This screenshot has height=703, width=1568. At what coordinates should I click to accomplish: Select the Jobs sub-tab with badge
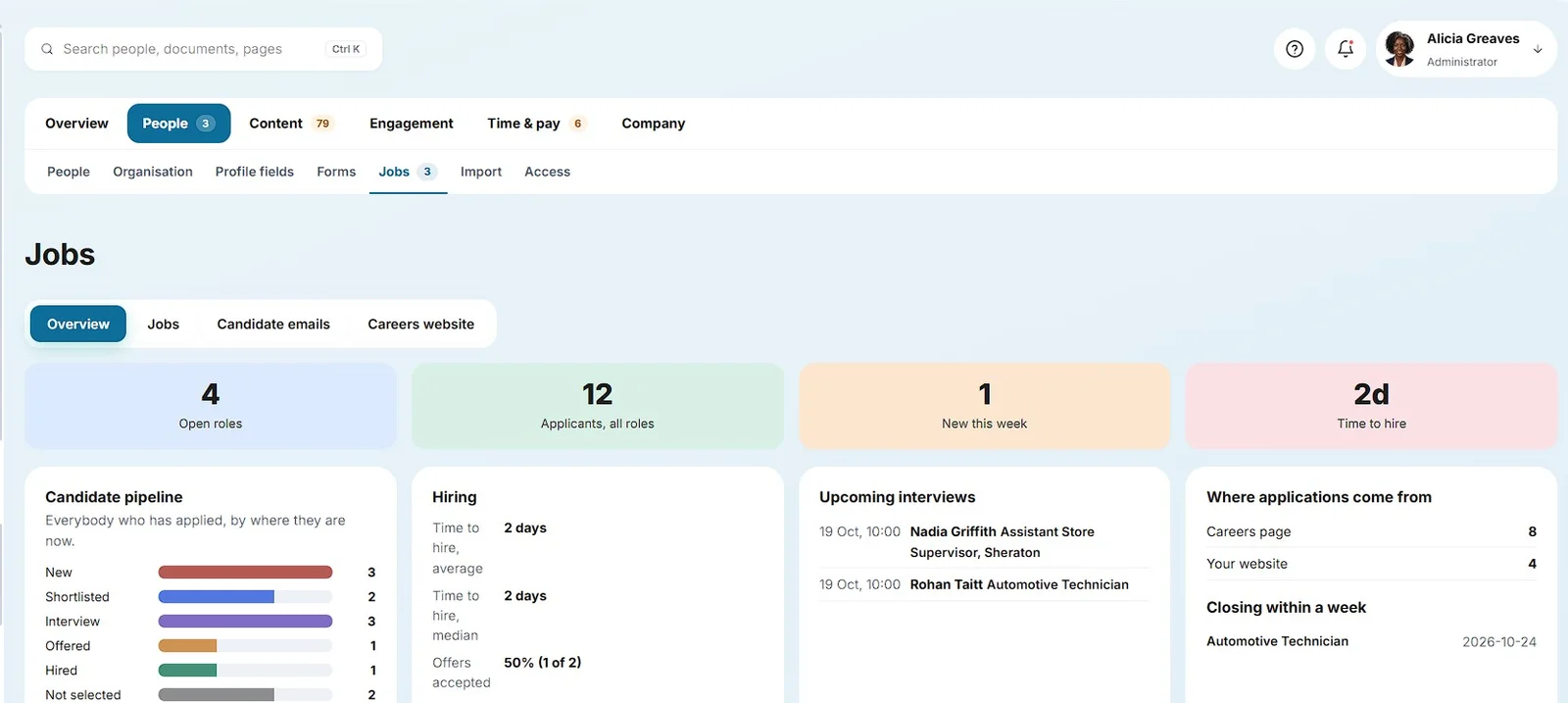tap(408, 172)
